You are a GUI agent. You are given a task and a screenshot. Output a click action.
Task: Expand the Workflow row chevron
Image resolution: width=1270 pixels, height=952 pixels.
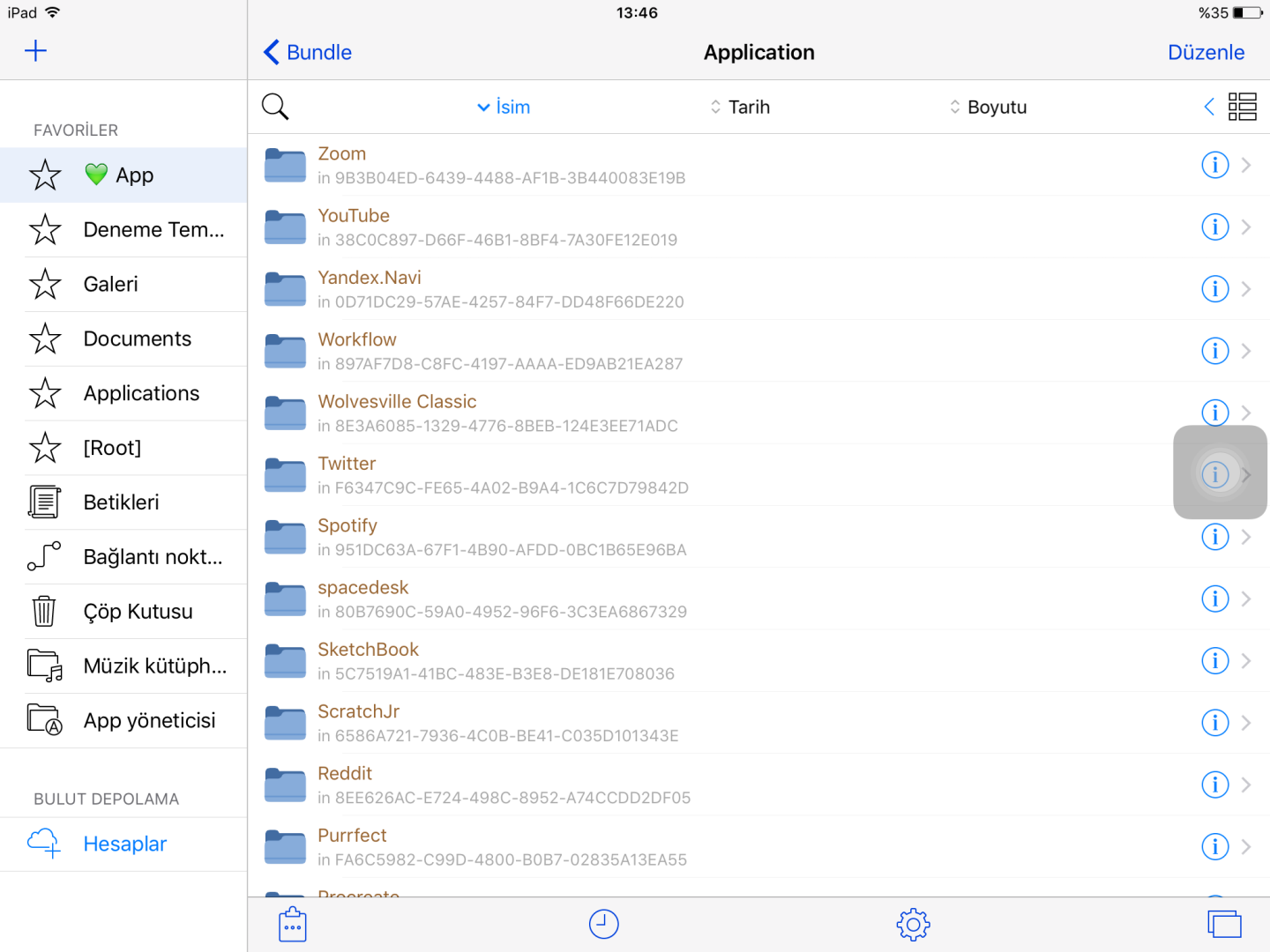[x=1246, y=351]
